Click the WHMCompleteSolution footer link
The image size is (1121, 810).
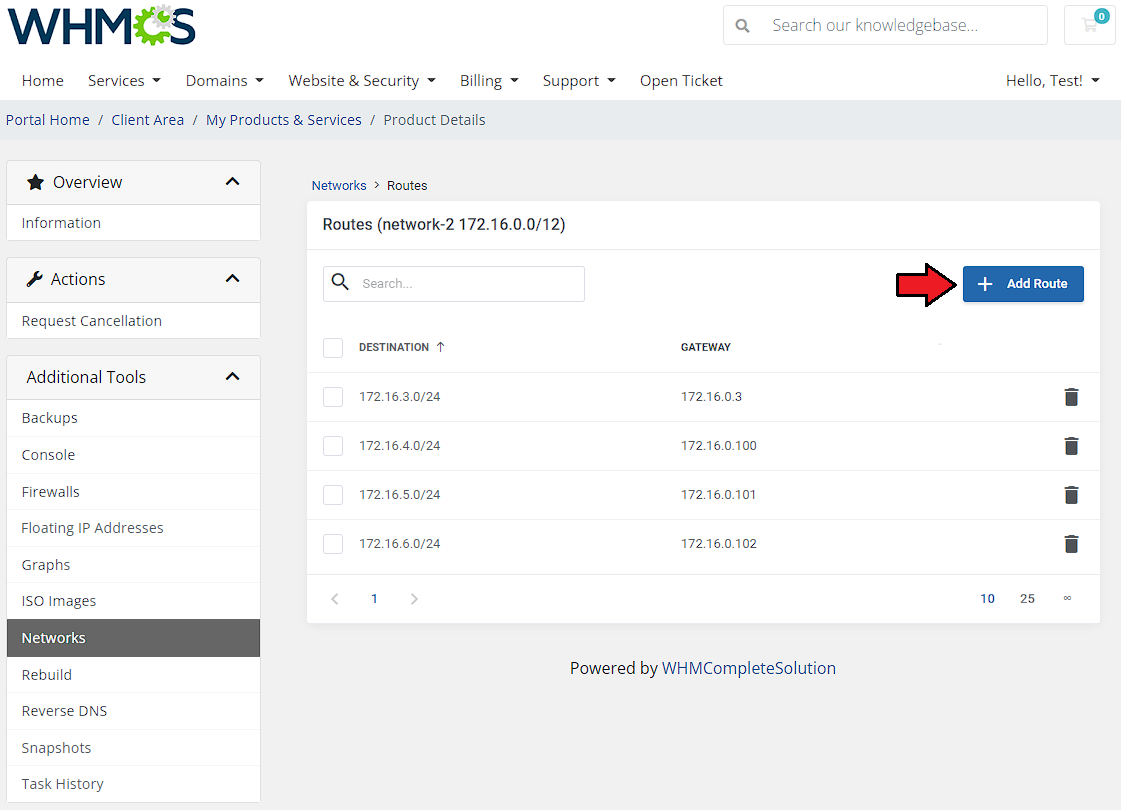749,668
